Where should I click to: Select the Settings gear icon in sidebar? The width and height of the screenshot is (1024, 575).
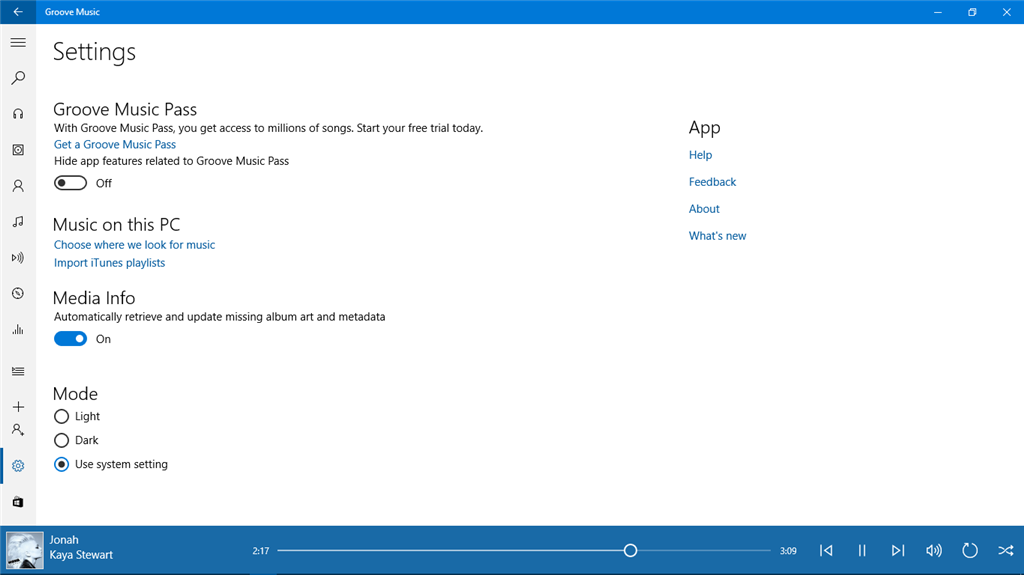(18, 466)
